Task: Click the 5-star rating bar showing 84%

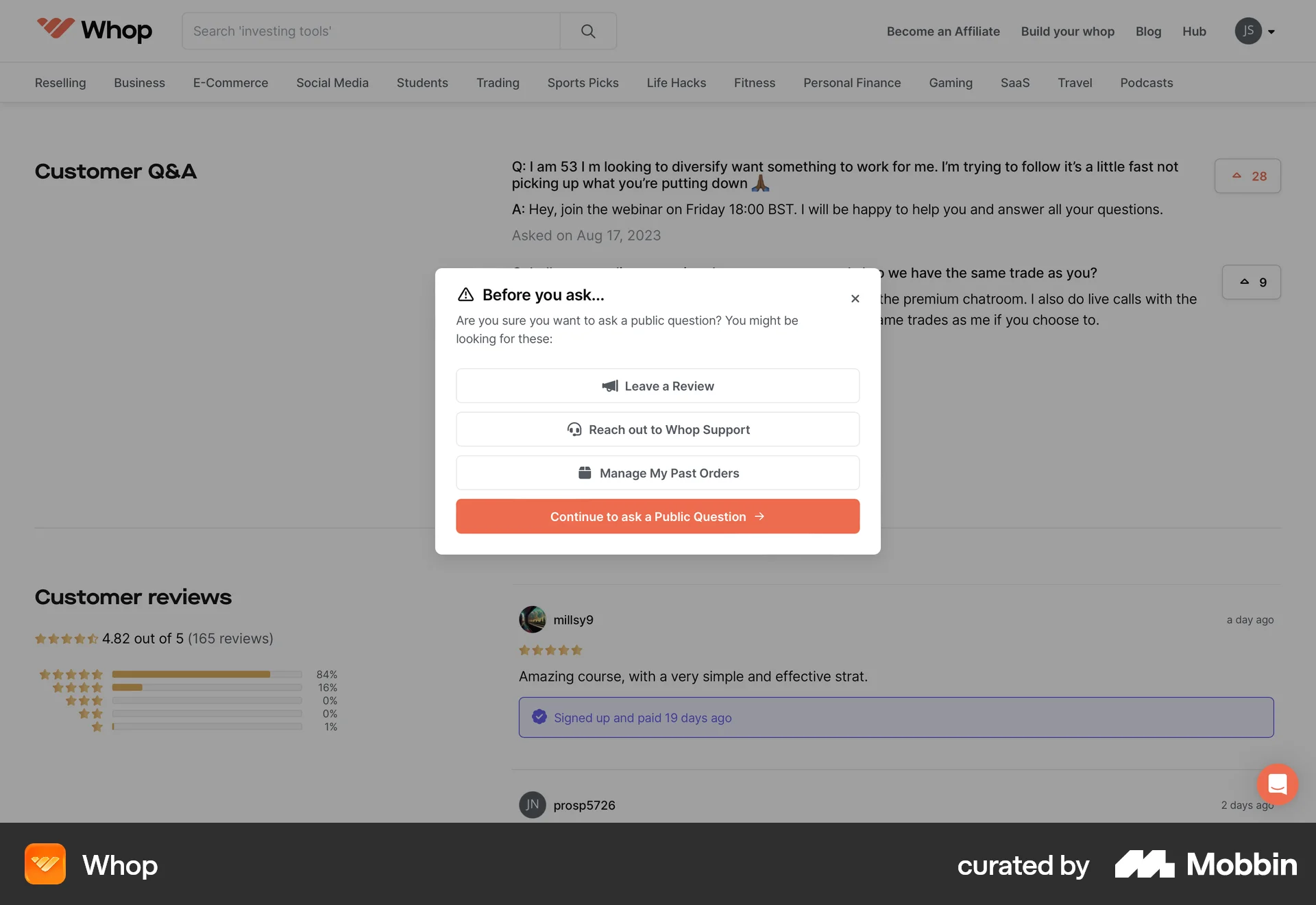Action: pos(207,674)
